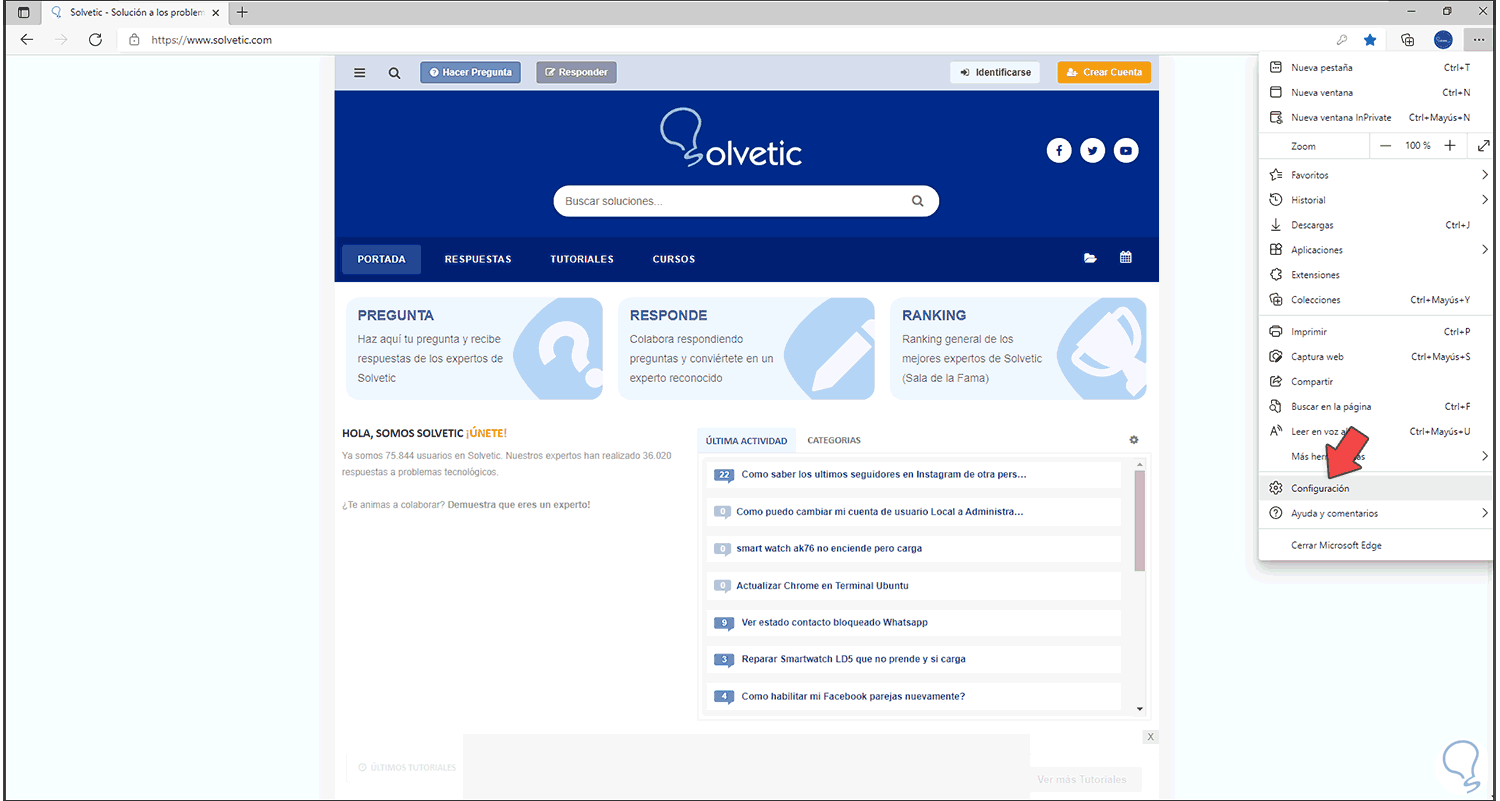
Task: Click the orange Crear Cuenta button
Action: coord(1104,72)
